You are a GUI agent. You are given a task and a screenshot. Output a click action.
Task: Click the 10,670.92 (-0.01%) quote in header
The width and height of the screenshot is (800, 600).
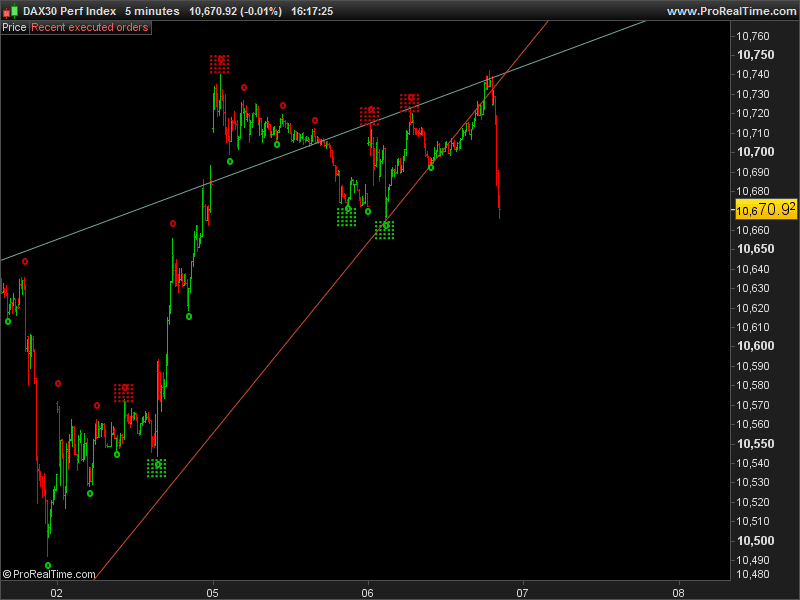click(x=235, y=11)
